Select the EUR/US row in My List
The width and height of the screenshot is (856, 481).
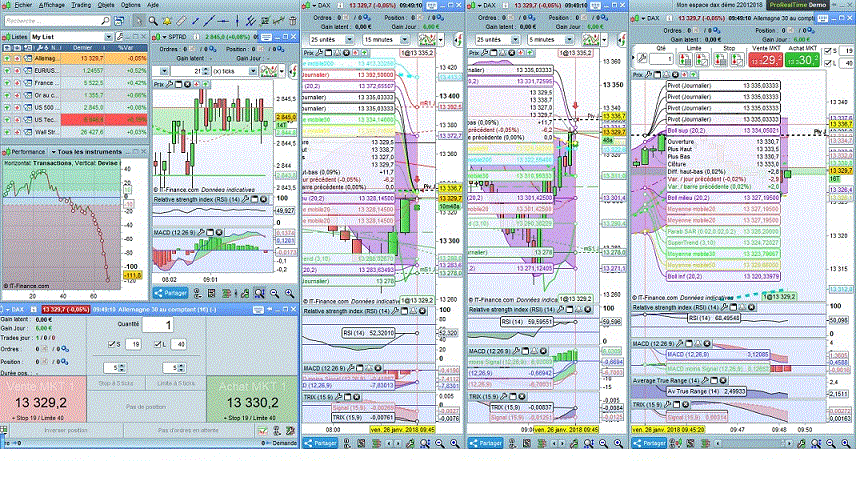[x=75, y=70]
